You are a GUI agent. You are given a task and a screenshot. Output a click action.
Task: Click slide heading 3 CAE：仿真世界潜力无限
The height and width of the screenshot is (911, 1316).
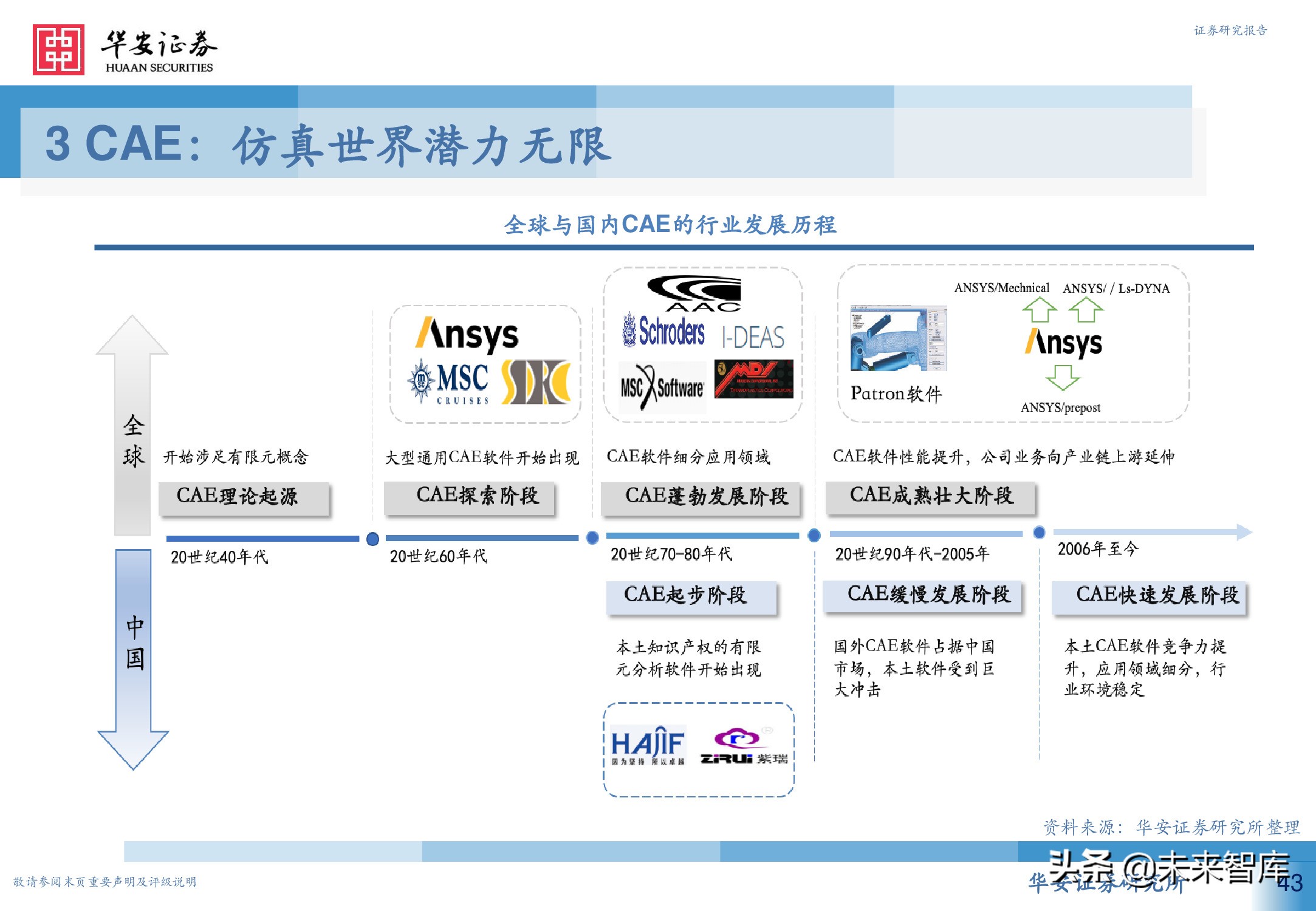pyautogui.click(x=328, y=145)
